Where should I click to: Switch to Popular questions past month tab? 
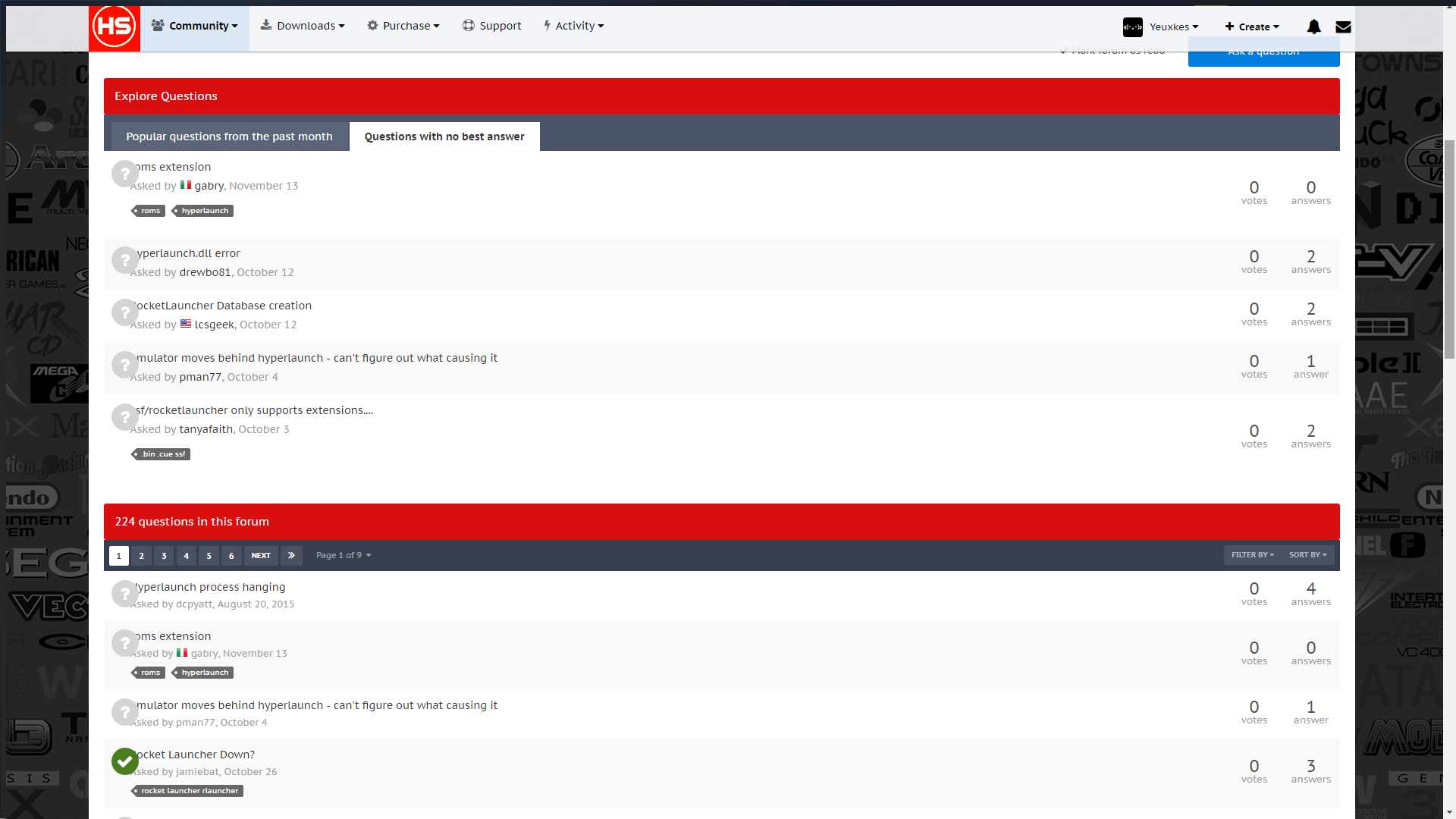click(x=229, y=136)
